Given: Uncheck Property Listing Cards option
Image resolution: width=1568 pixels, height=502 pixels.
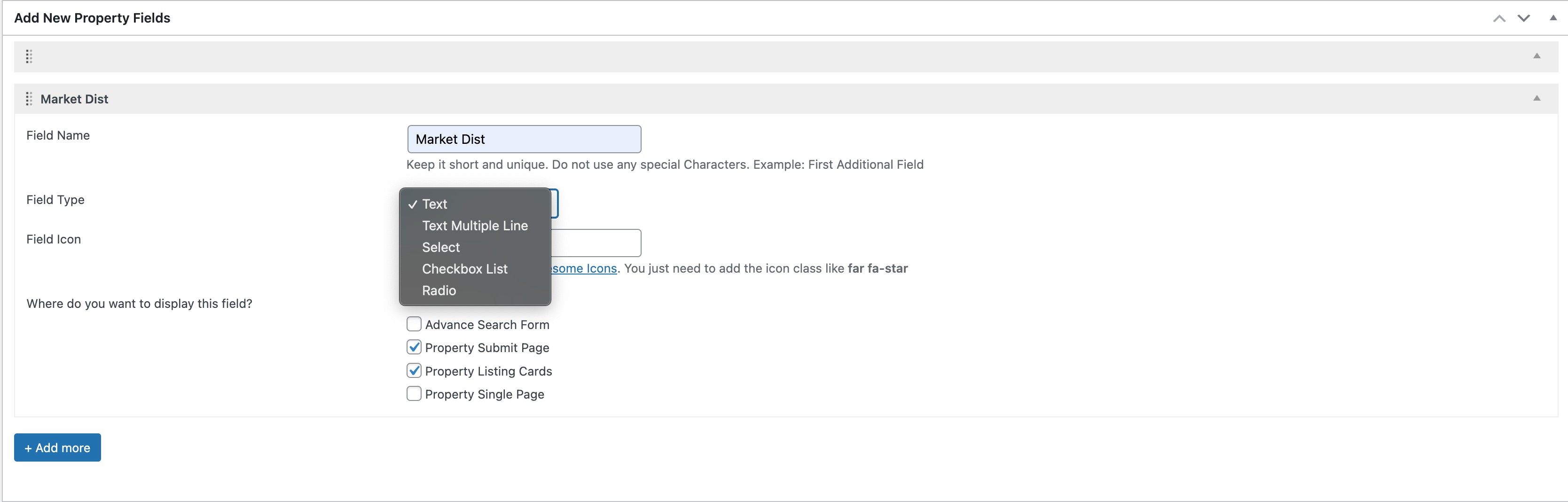Looking at the screenshot, I should [414, 370].
